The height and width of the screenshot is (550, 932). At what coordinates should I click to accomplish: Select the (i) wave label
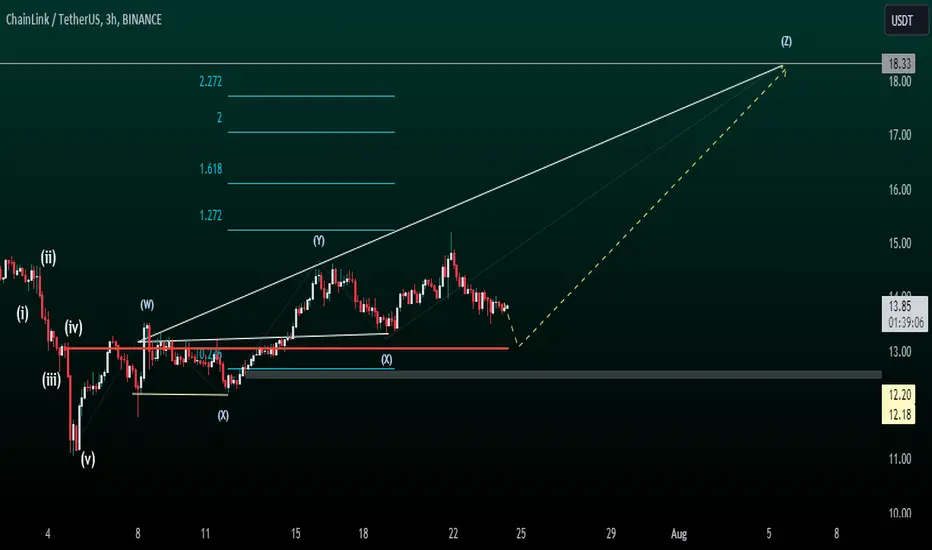[23, 313]
